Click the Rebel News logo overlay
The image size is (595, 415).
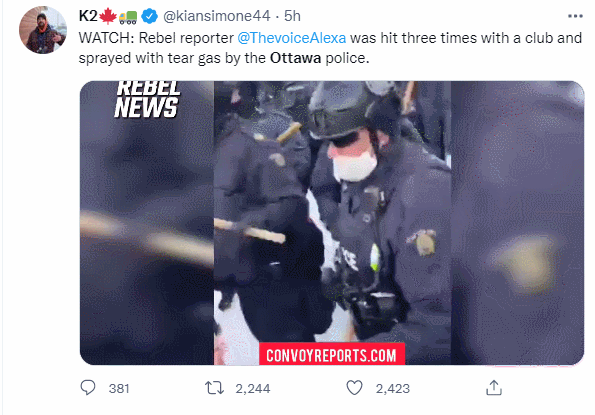coord(147,99)
